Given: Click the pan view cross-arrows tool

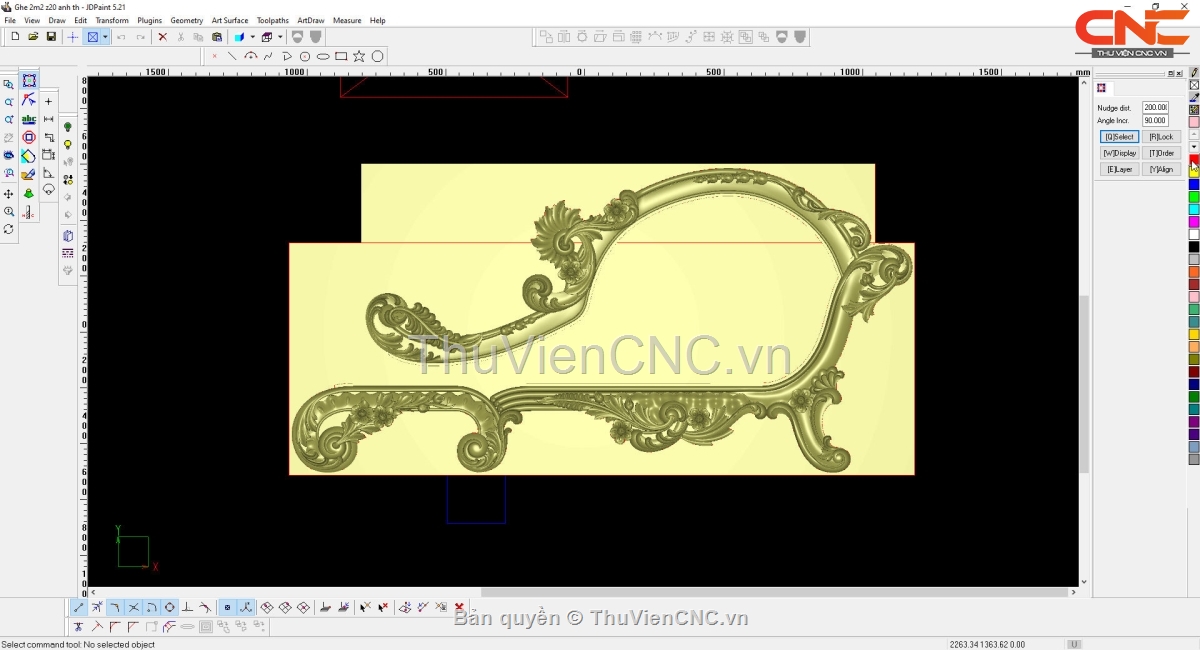Looking at the screenshot, I should click(x=9, y=193).
